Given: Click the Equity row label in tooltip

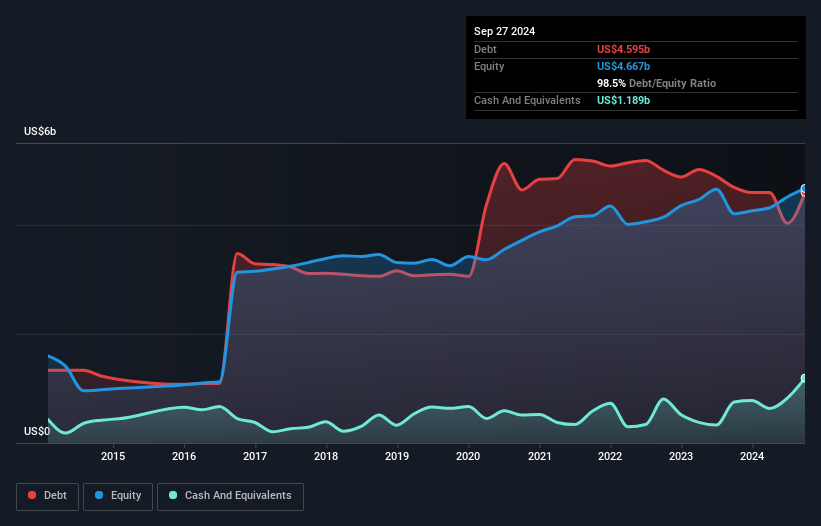Looking at the screenshot, I should click(x=489, y=66).
